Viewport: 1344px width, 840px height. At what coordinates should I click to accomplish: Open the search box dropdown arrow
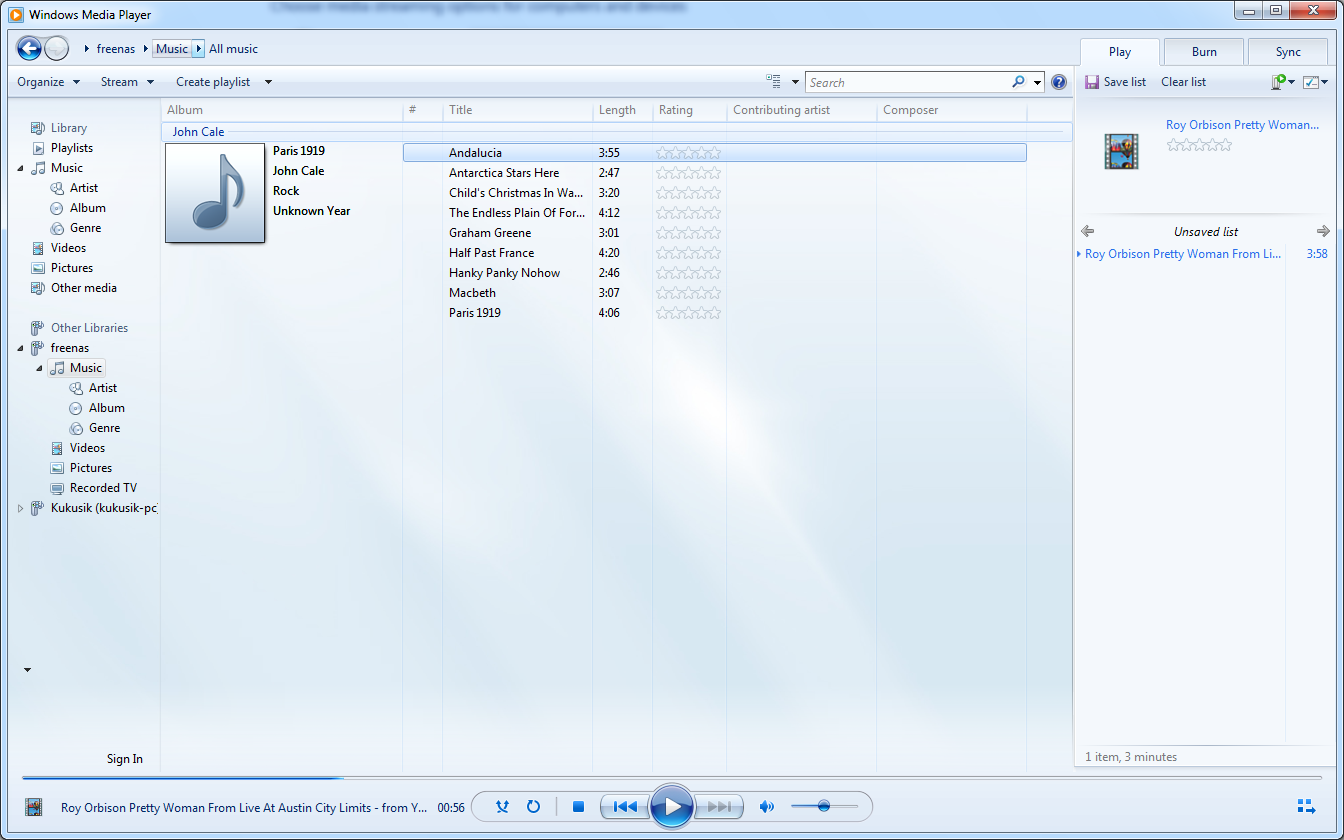click(1038, 82)
